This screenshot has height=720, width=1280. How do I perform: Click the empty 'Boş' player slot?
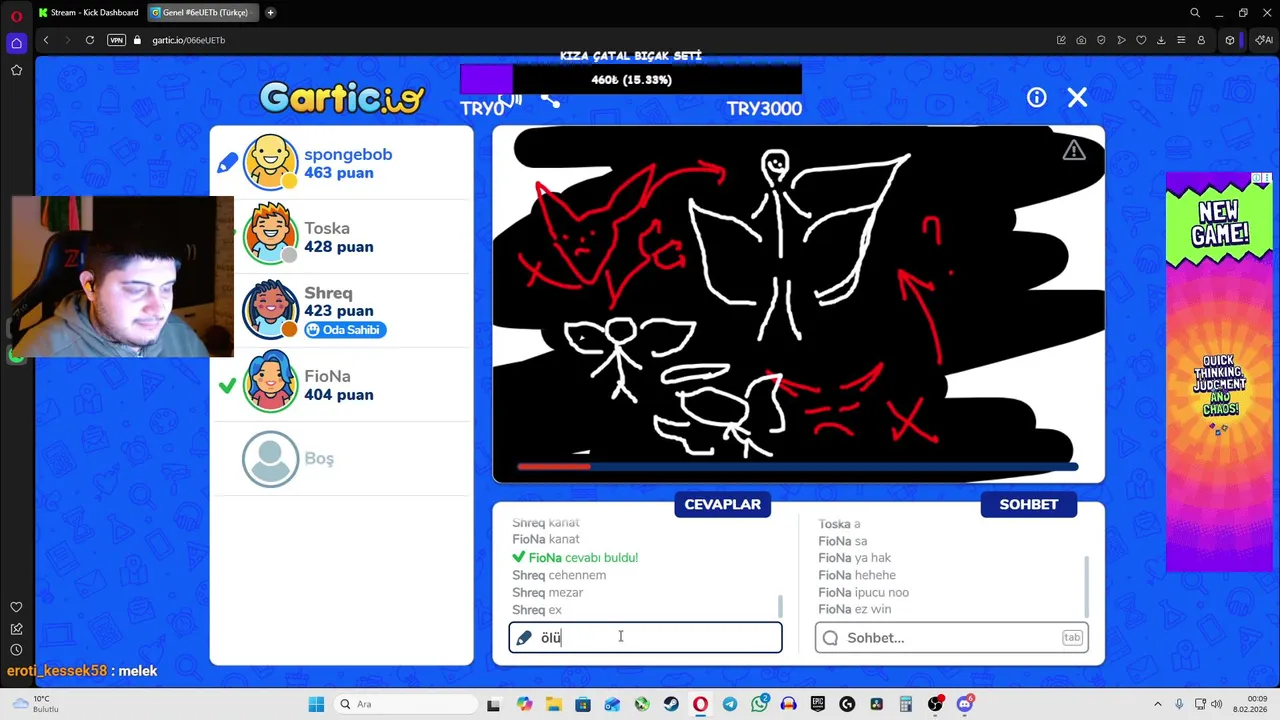click(342, 458)
